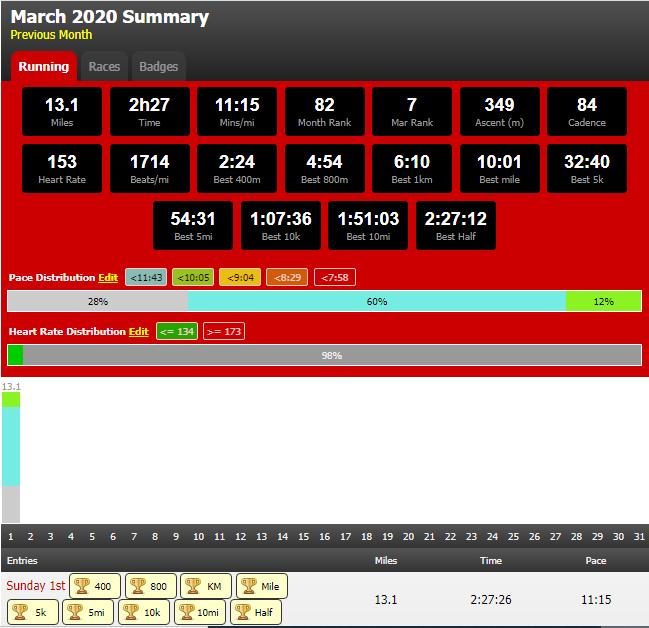Click the 60% pace bar segment
Image resolution: width=649 pixels, height=628 pixels.
[377, 301]
